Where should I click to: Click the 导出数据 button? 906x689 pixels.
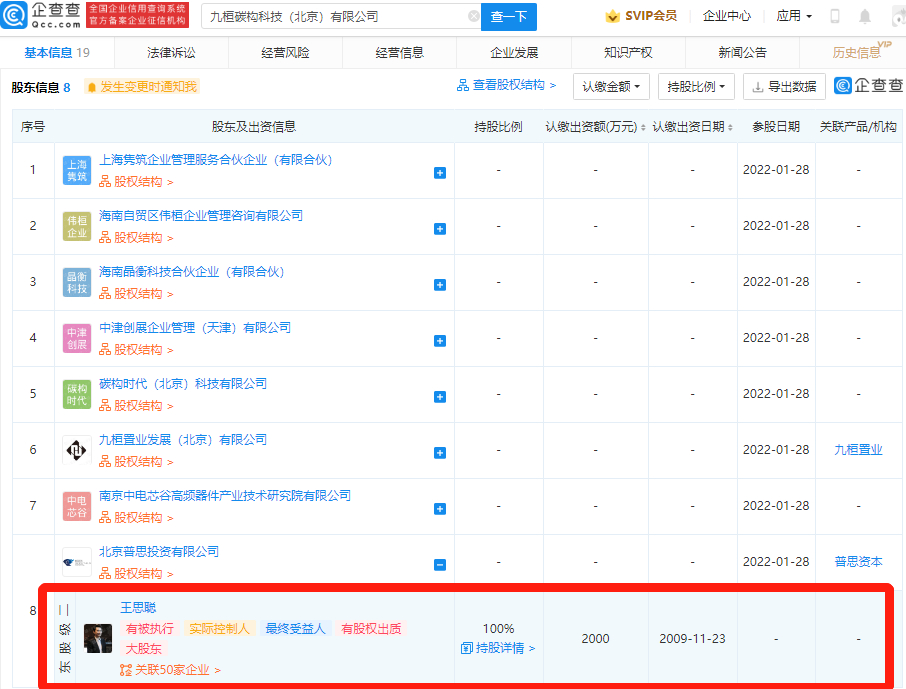pos(784,87)
